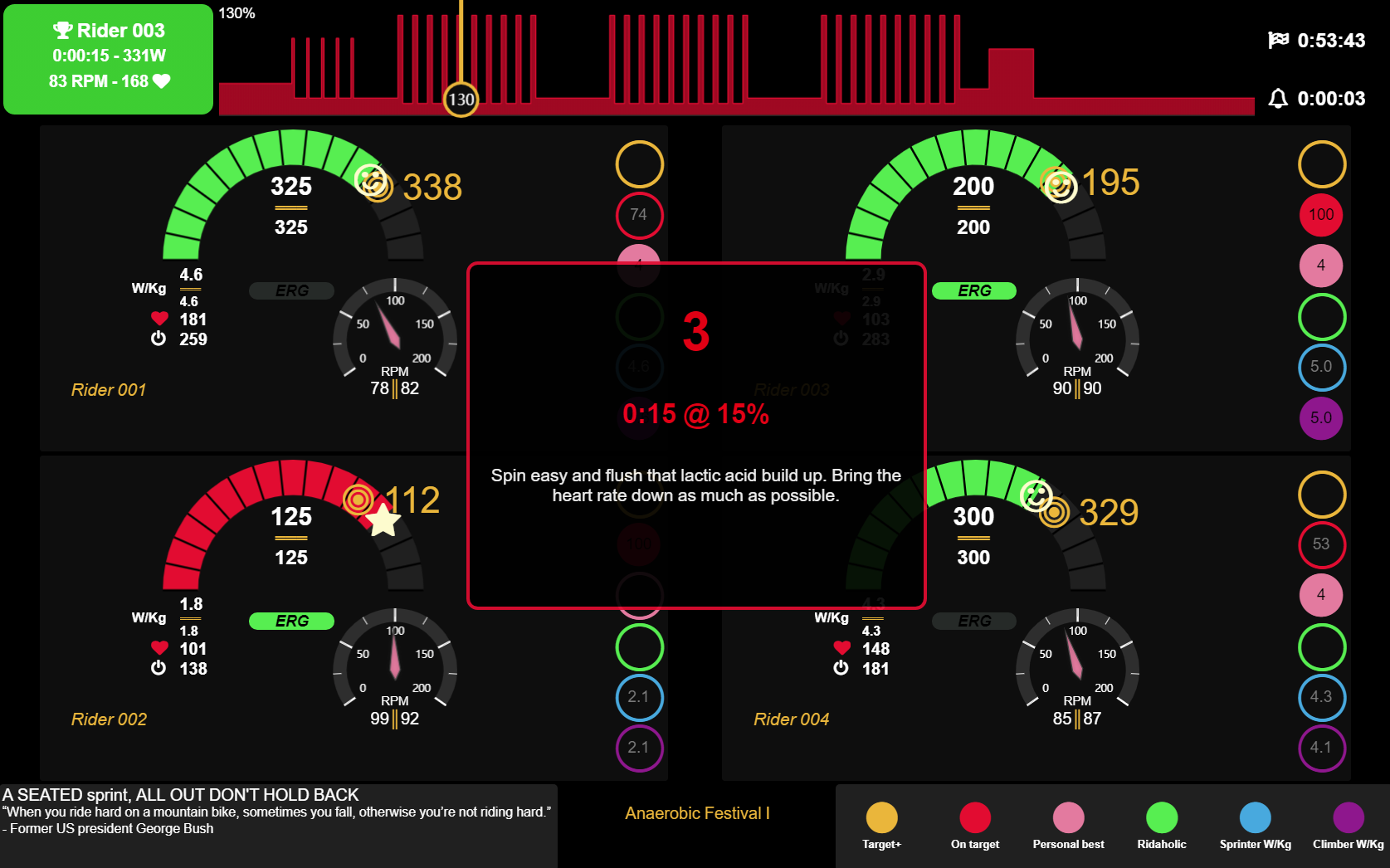Click the Rider 001 name label
1390x868 pixels.
(109, 390)
